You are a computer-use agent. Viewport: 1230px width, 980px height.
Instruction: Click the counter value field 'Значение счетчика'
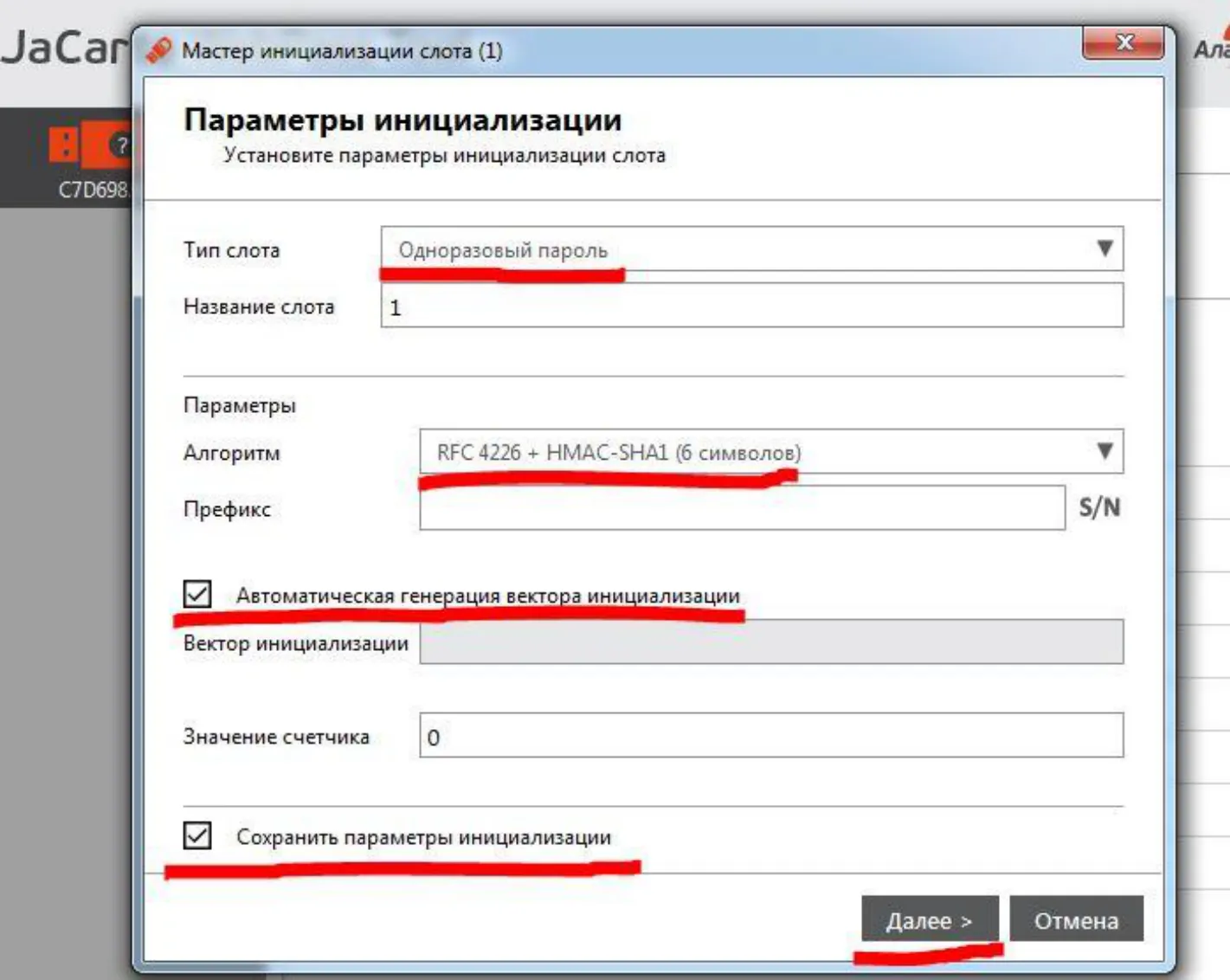pos(771,736)
